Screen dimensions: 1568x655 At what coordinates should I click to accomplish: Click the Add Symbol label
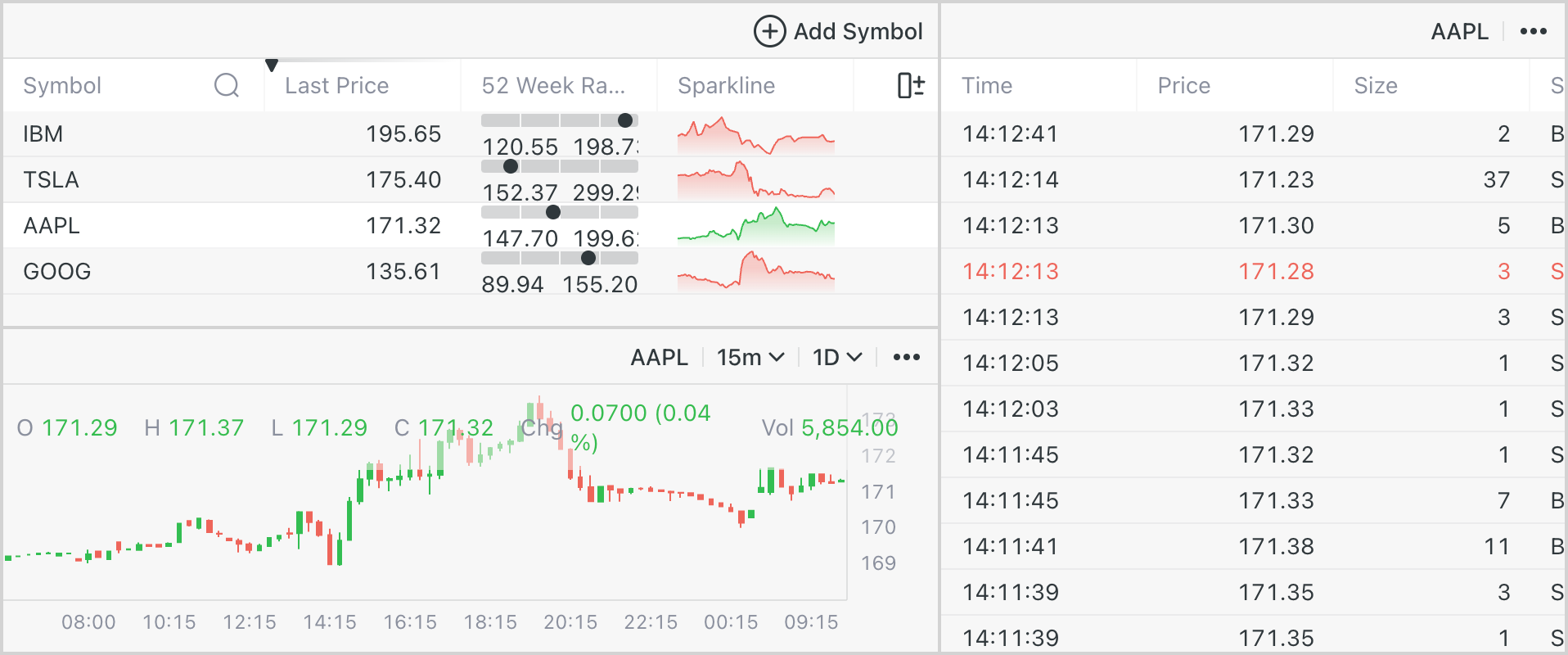858,31
